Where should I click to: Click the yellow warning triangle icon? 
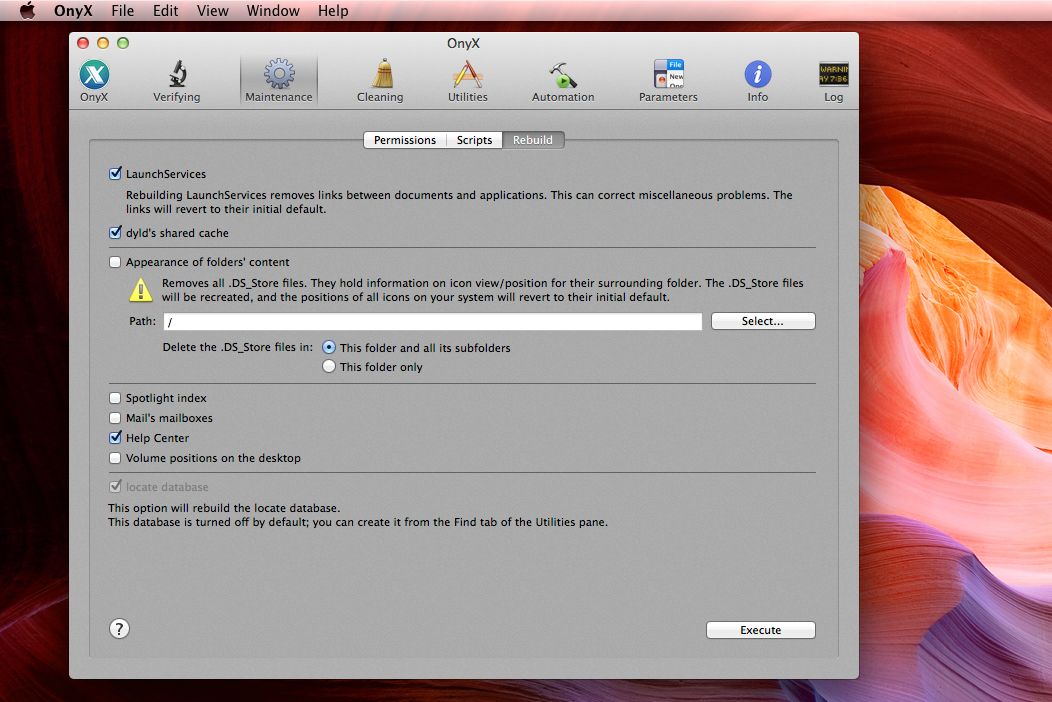pos(141,290)
